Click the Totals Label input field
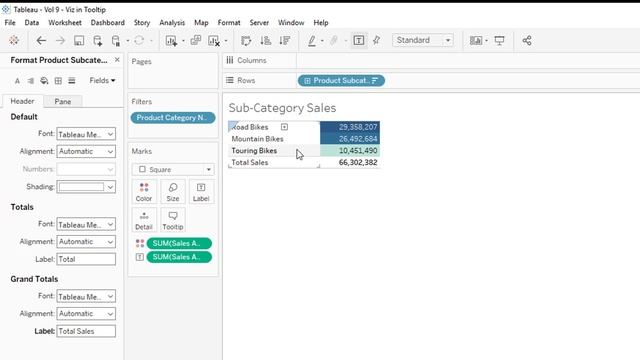Image resolution: width=640 pixels, height=360 pixels. tap(86, 259)
